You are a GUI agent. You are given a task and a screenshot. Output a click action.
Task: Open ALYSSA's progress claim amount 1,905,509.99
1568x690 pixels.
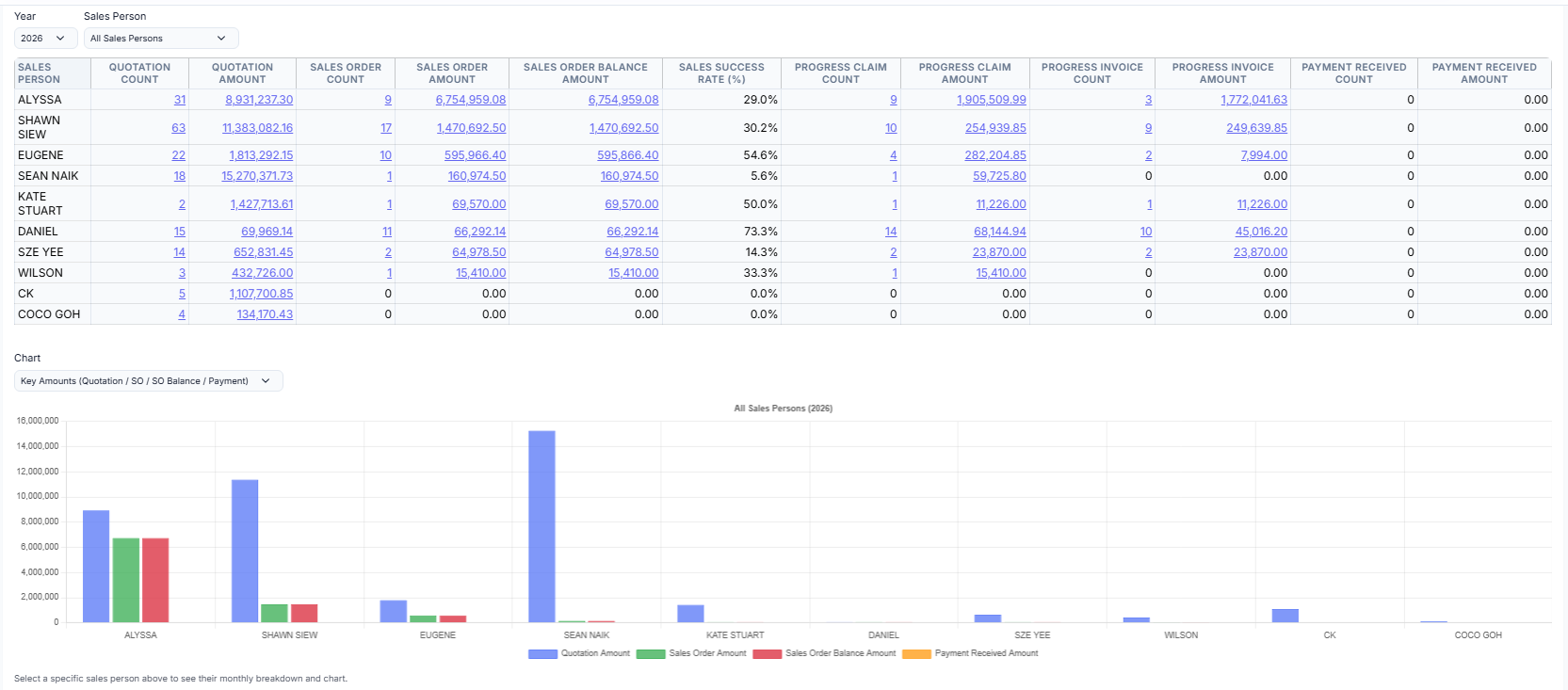click(x=992, y=100)
